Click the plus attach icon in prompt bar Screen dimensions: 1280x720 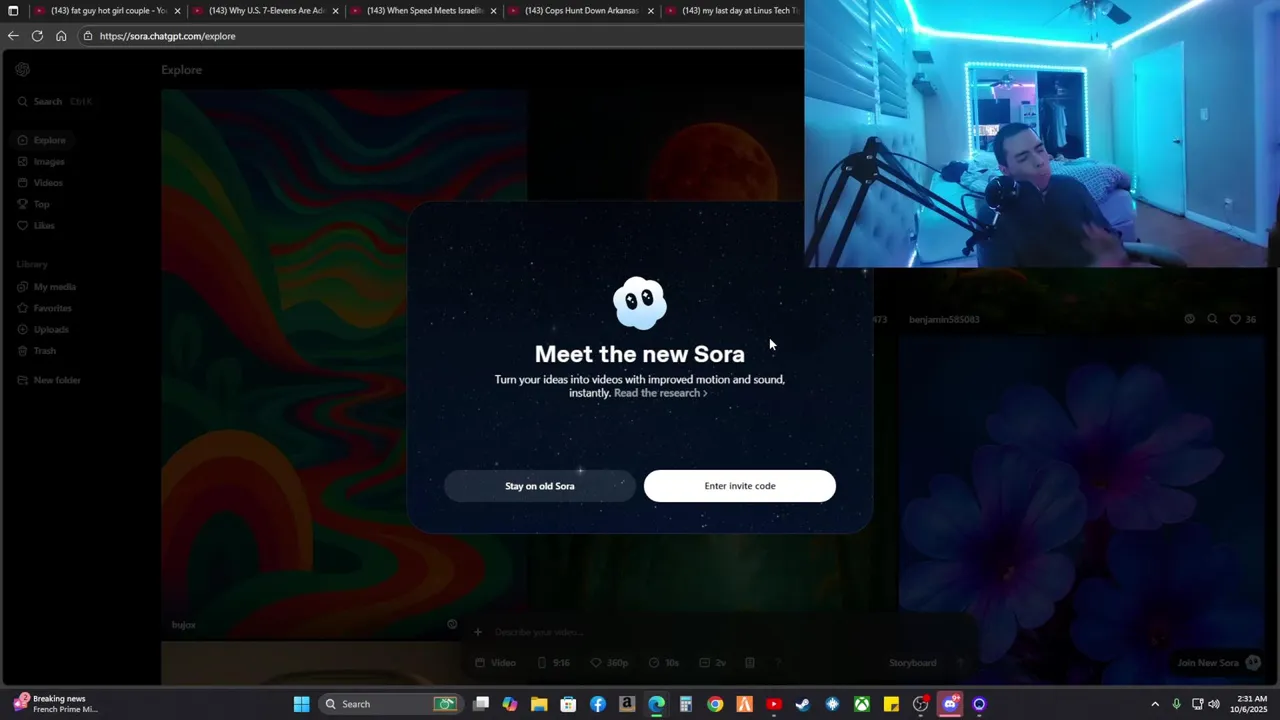point(478,632)
